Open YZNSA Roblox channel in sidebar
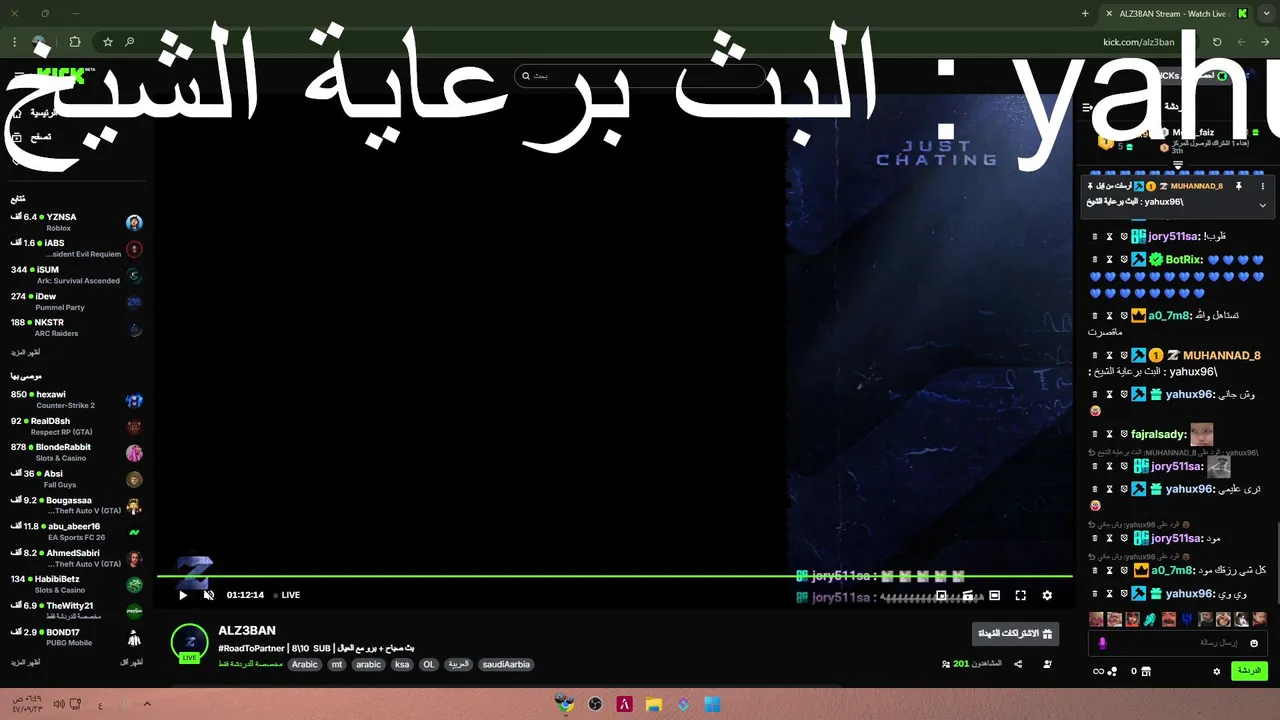 (76, 222)
